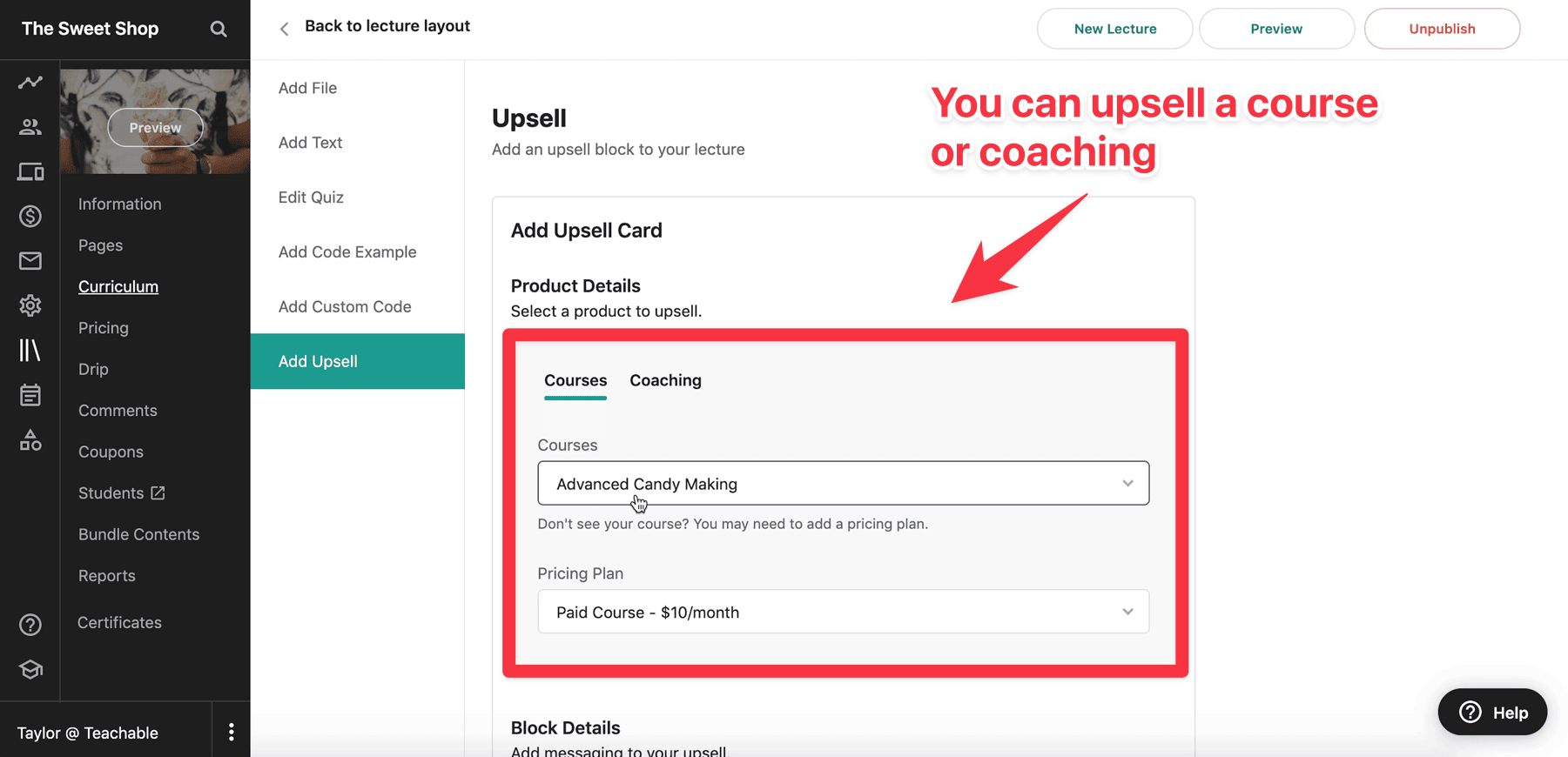Click the Apps shapes icon in sidebar
Viewport: 1568px width, 757px height.
pyautogui.click(x=30, y=440)
